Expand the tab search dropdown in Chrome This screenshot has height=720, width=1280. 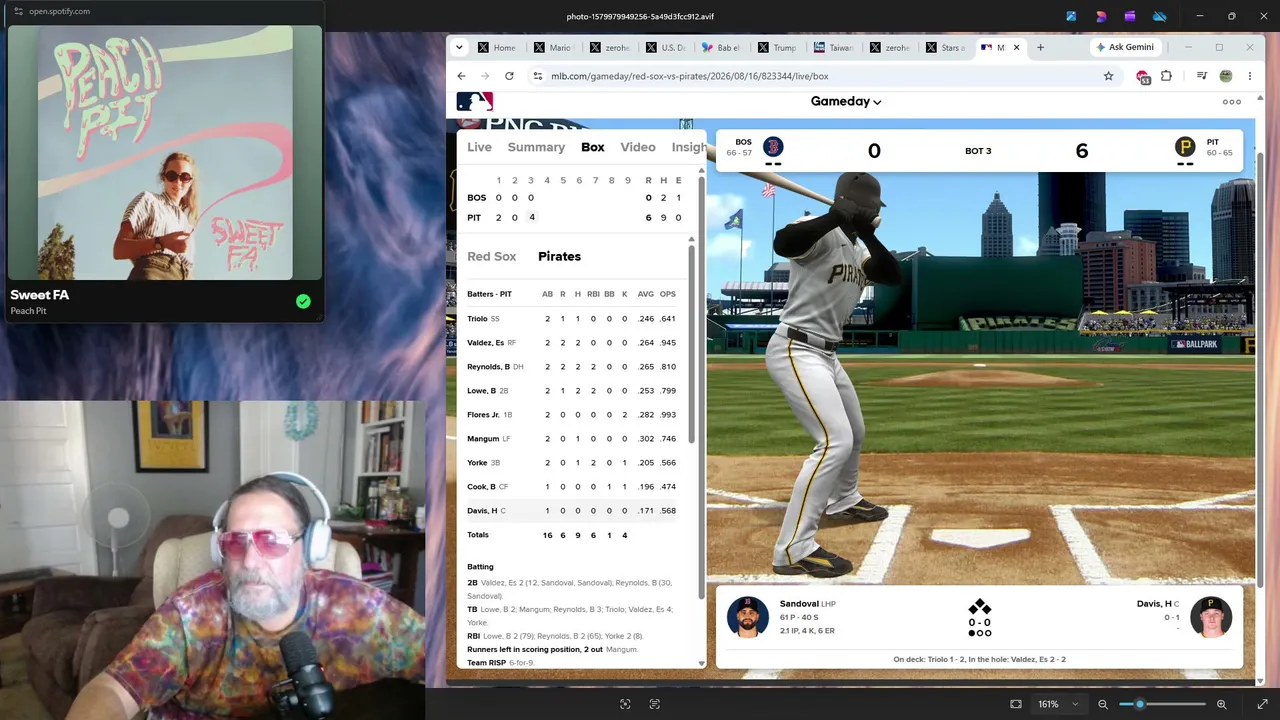(x=459, y=47)
